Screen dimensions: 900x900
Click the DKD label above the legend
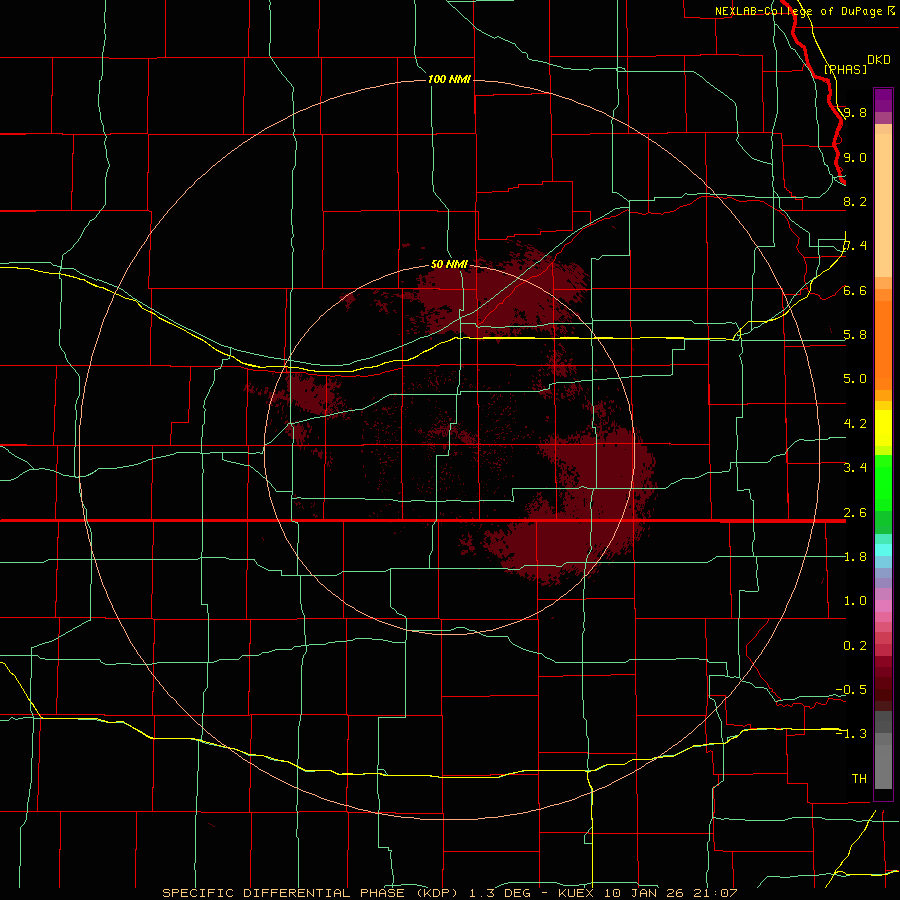tap(878, 60)
